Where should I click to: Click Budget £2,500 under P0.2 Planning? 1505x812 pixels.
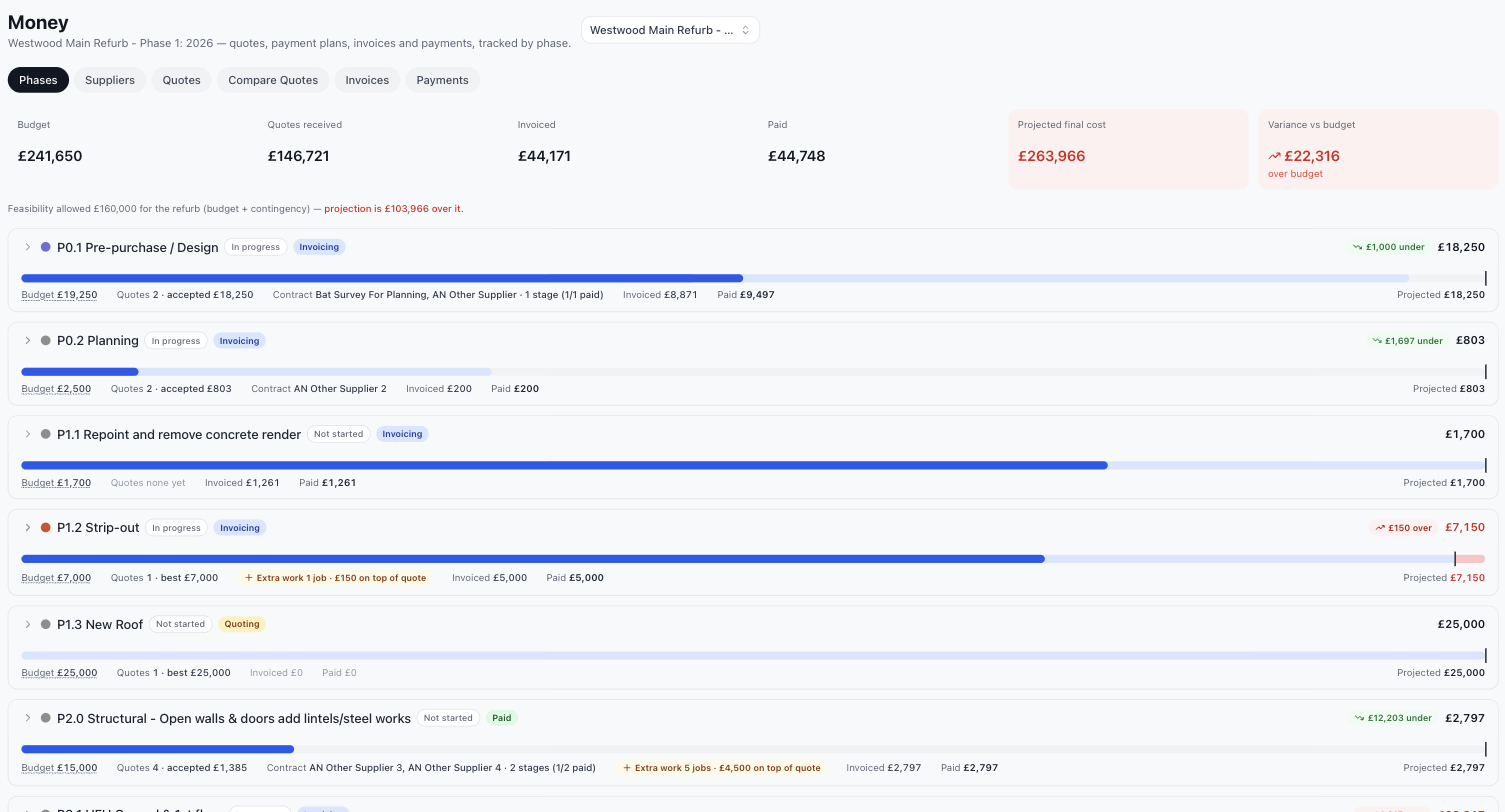tap(56, 389)
